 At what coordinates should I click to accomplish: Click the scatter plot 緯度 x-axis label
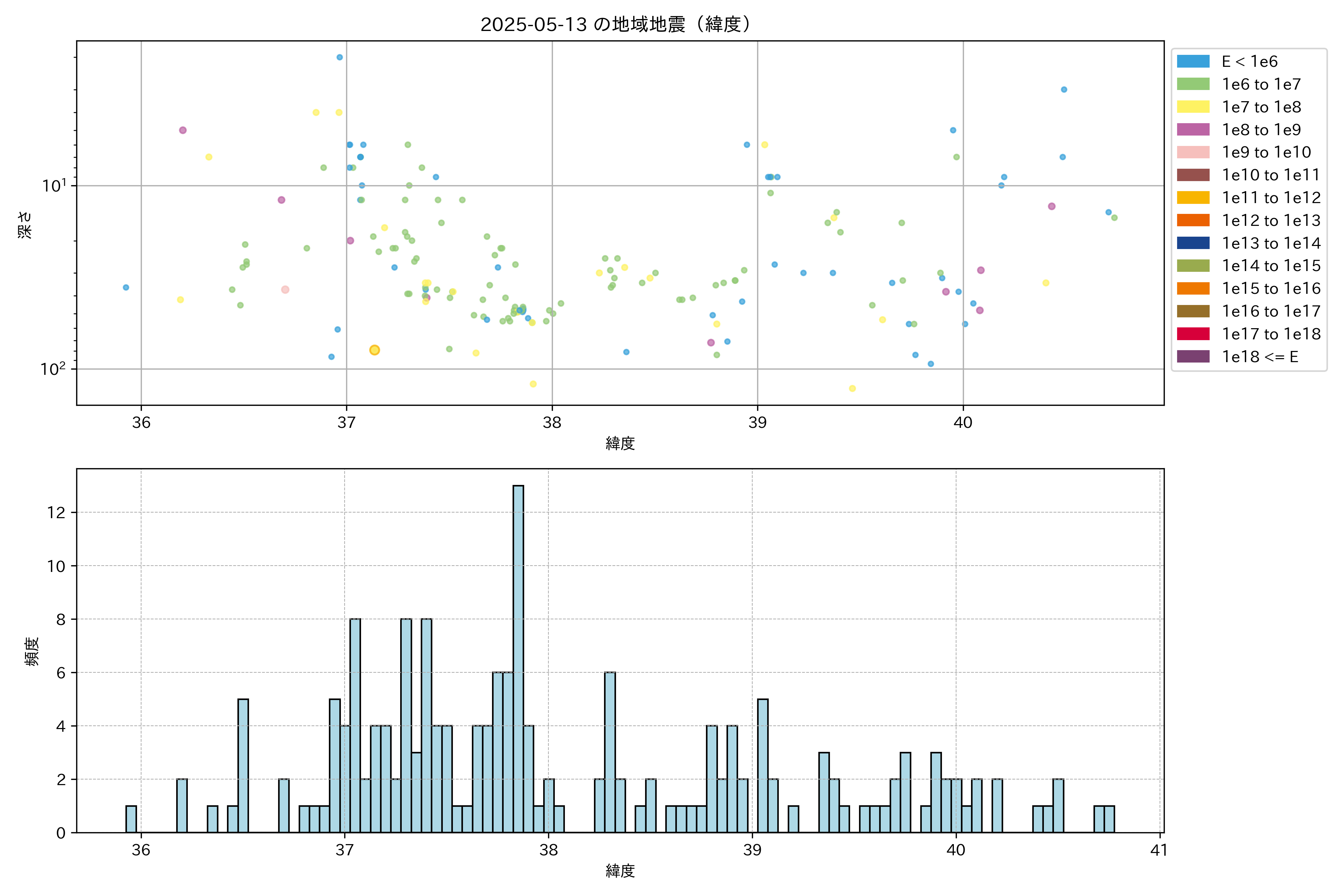pyautogui.click(x=620, y=443)
